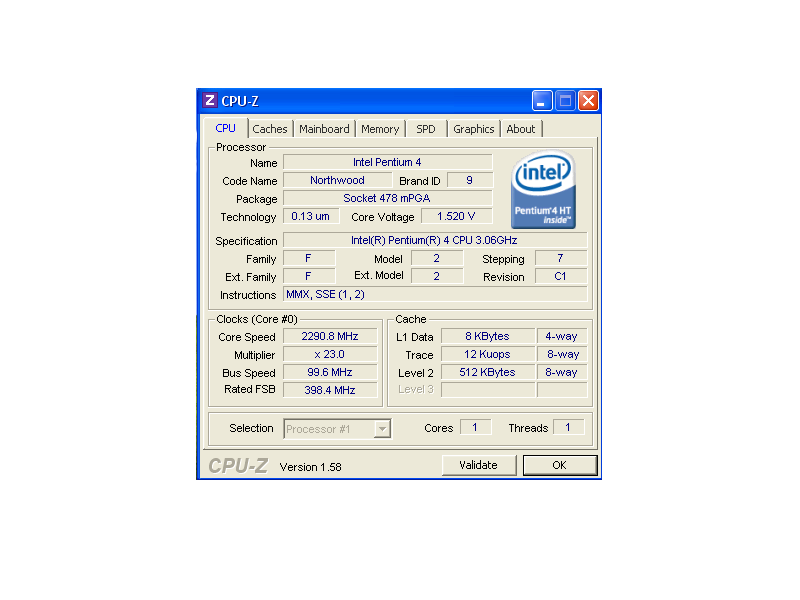
Task: Click the CPU-Z title bar logo icon
Action: [x=210, y=101]
